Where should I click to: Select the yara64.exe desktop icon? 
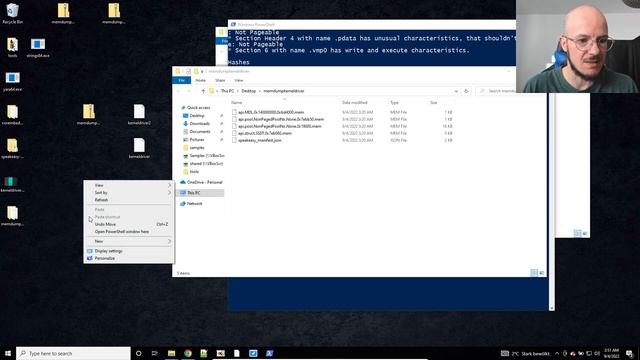[x=12, y=81]
